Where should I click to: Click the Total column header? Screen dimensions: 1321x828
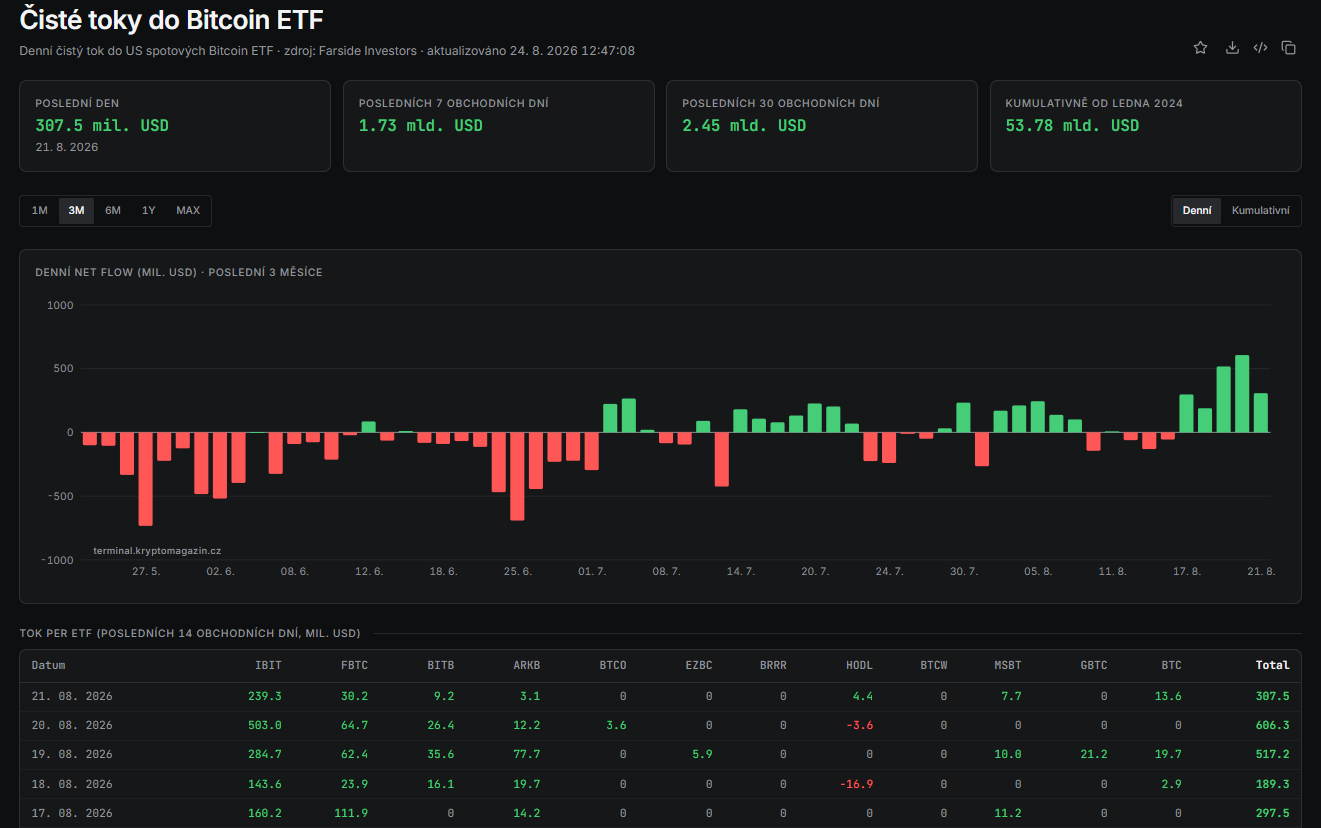click(x=1273, y=665)
